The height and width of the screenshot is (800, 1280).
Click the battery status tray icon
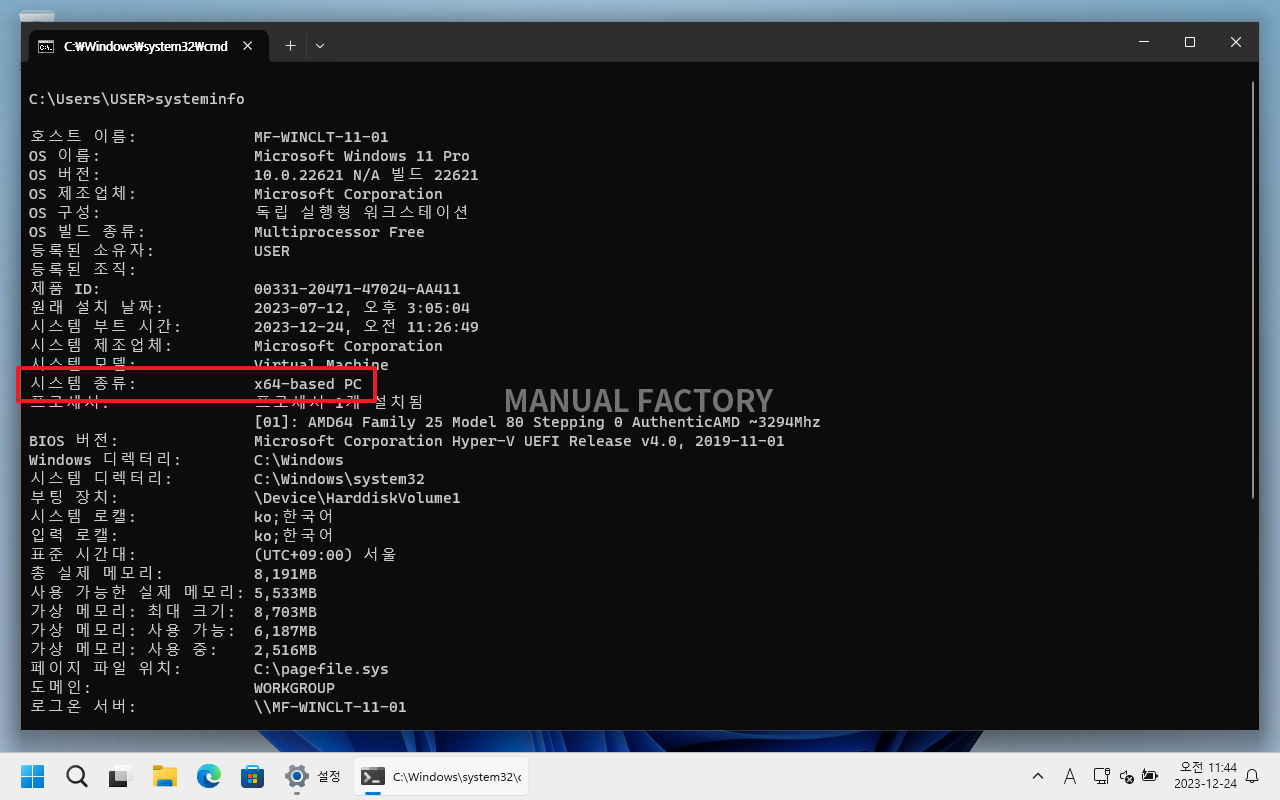(1150, 776)
